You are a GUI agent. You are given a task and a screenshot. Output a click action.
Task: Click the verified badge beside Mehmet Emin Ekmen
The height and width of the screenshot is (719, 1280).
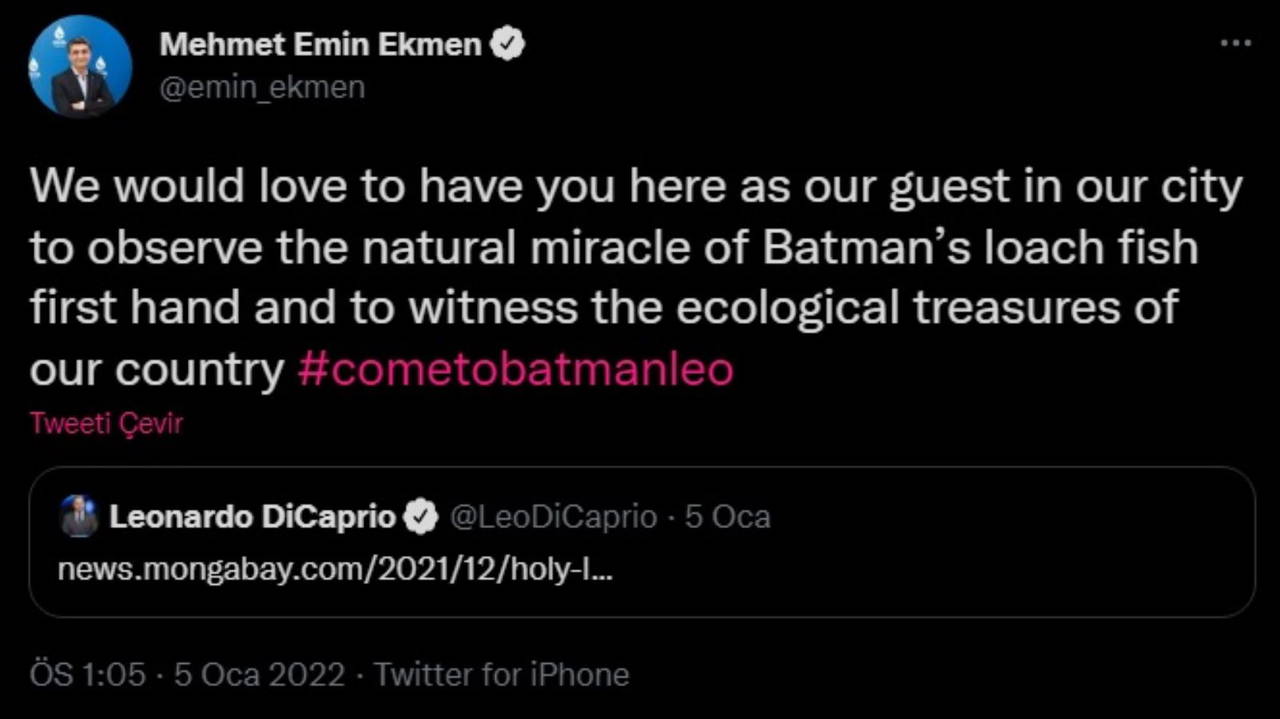[x=509, y=44]
